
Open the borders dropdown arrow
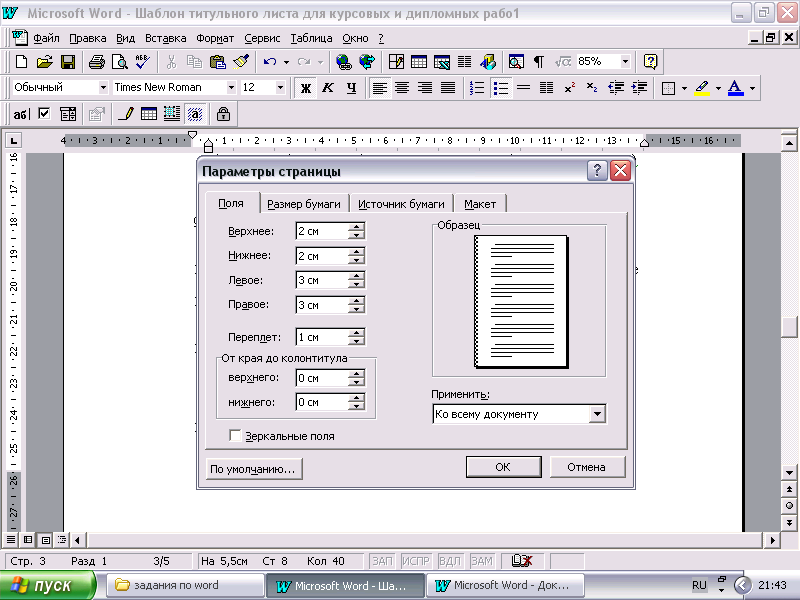tap(684, 88)
